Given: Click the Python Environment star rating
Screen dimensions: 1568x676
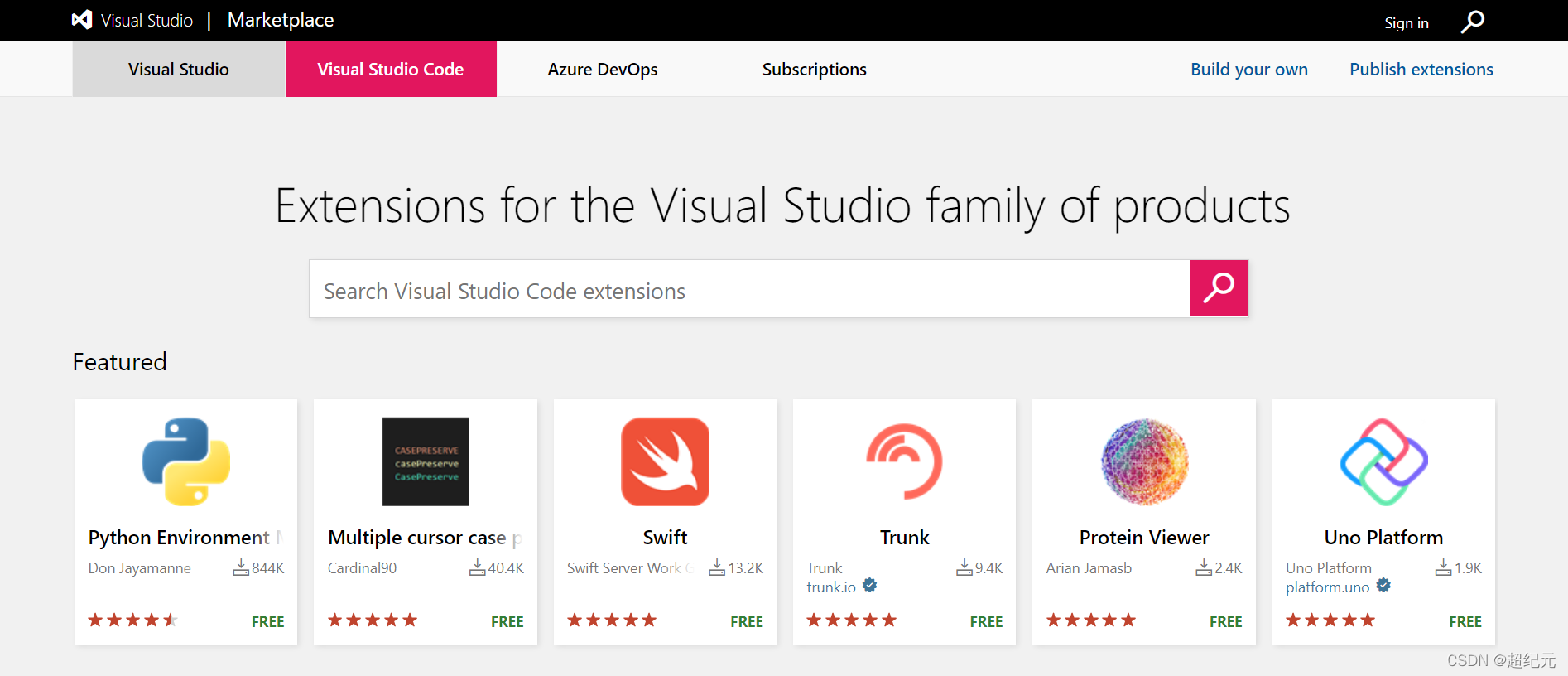Looking at the screenshot, I should [132, 620].
